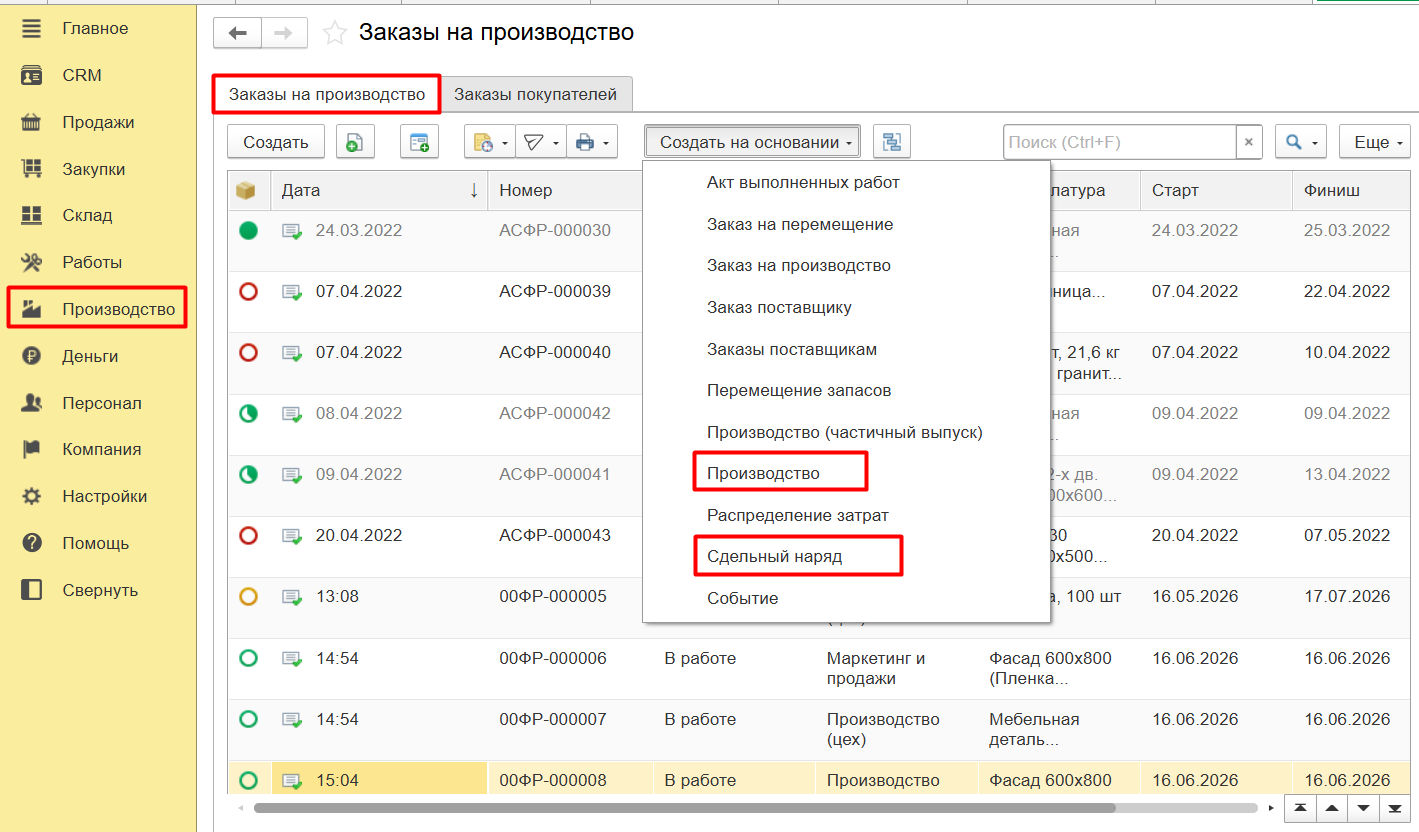Open document-with-clock dropdown in toolbar
This screenshot has width=1419, height=832.
[490, 142]
